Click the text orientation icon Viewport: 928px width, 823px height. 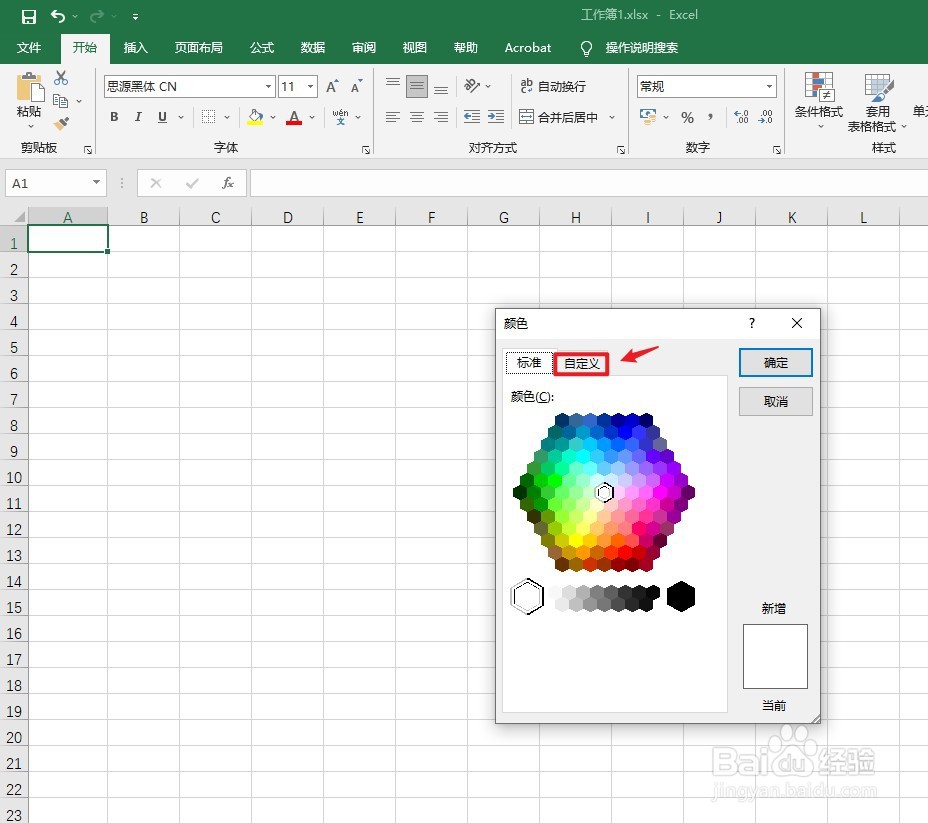[x=472, y=86]
